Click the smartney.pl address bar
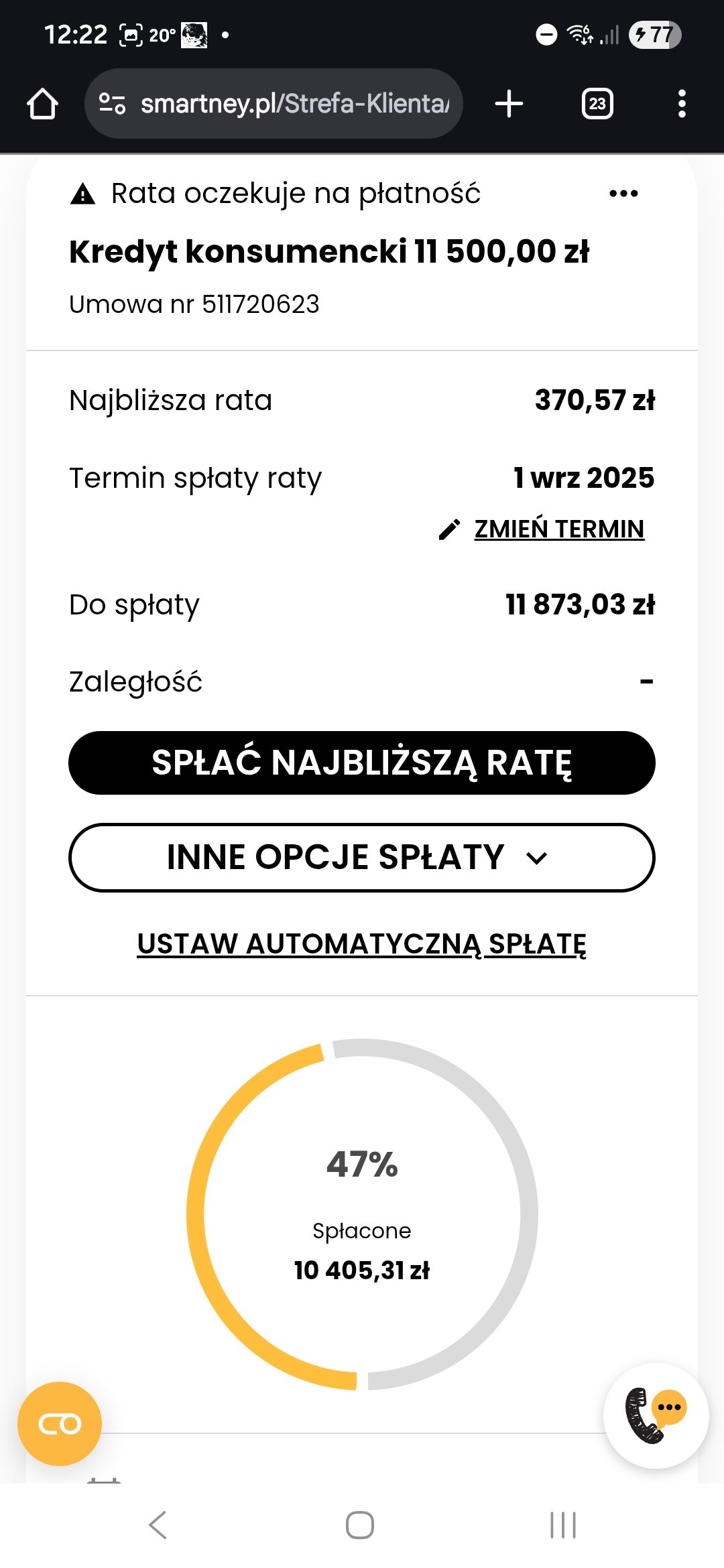The image size is (724, 1568). tap(274, 104)
